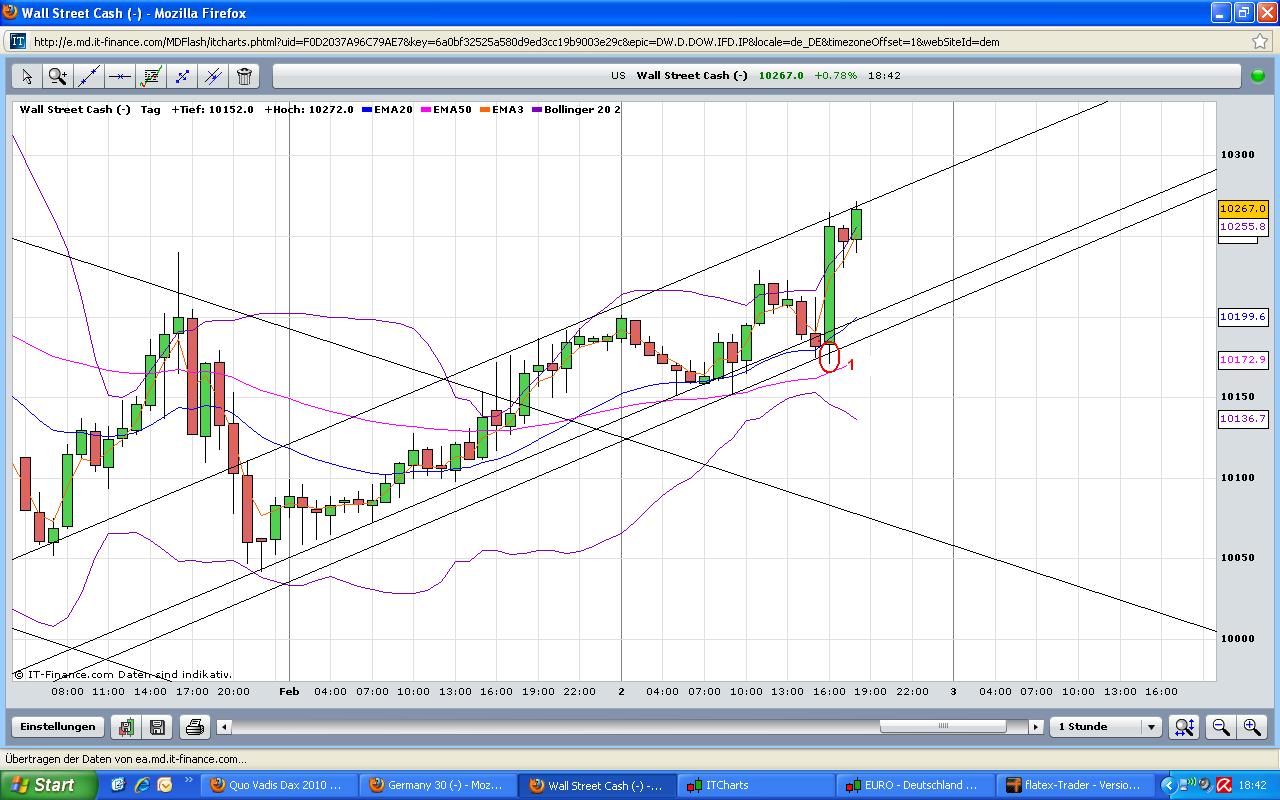Open the chart annotation tool
The image size is (1280, 800).
[x=150, y=76]
